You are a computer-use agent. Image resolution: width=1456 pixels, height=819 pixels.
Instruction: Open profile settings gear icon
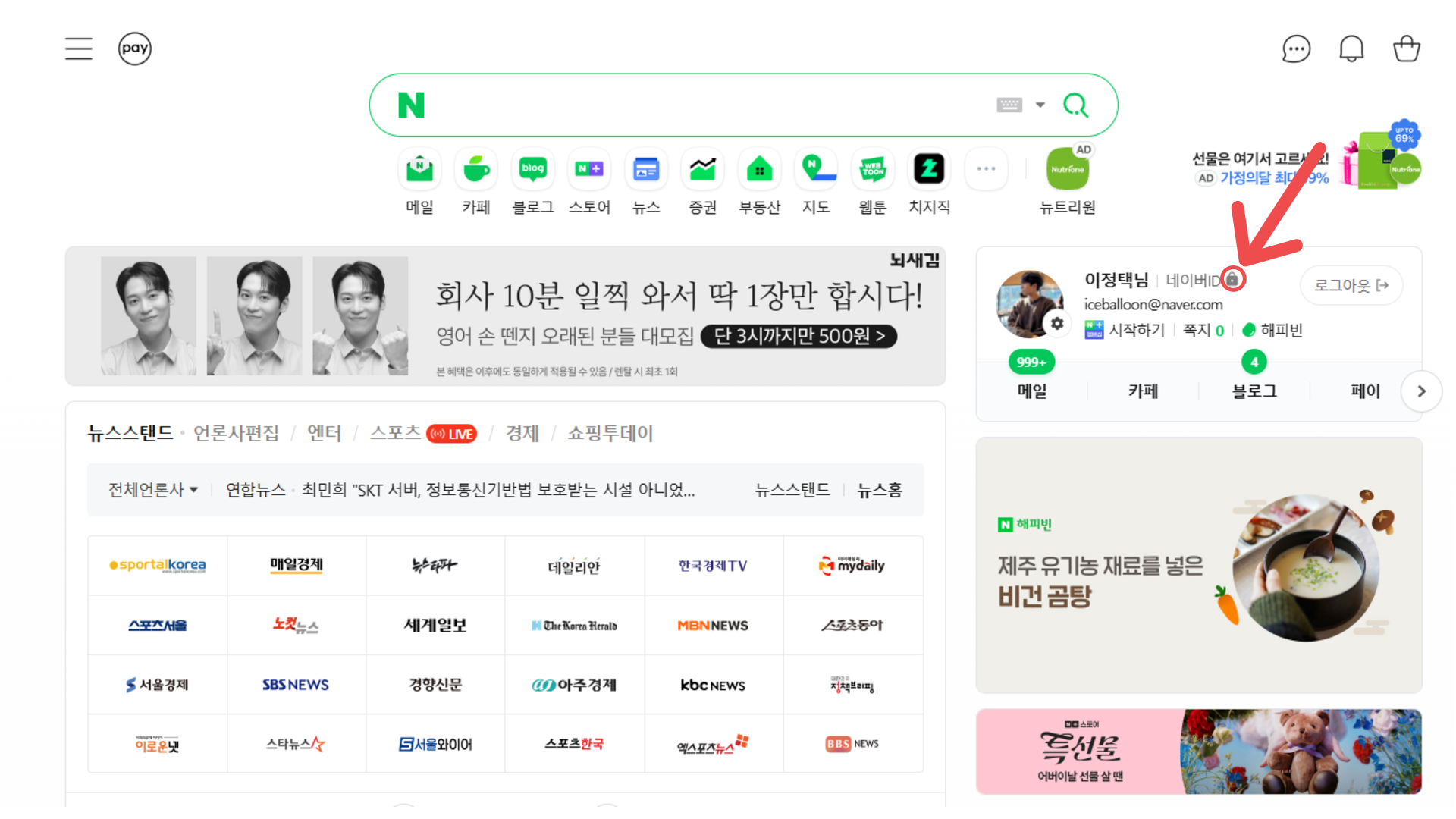(1056, 324)
